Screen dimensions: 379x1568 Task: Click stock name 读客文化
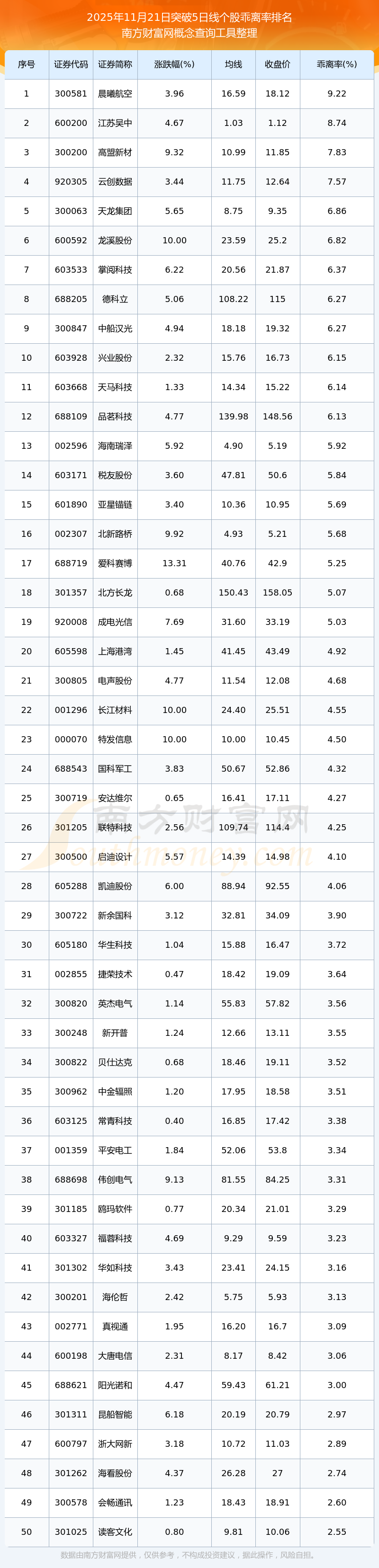pyautogui.click(x=115, y=1532)
